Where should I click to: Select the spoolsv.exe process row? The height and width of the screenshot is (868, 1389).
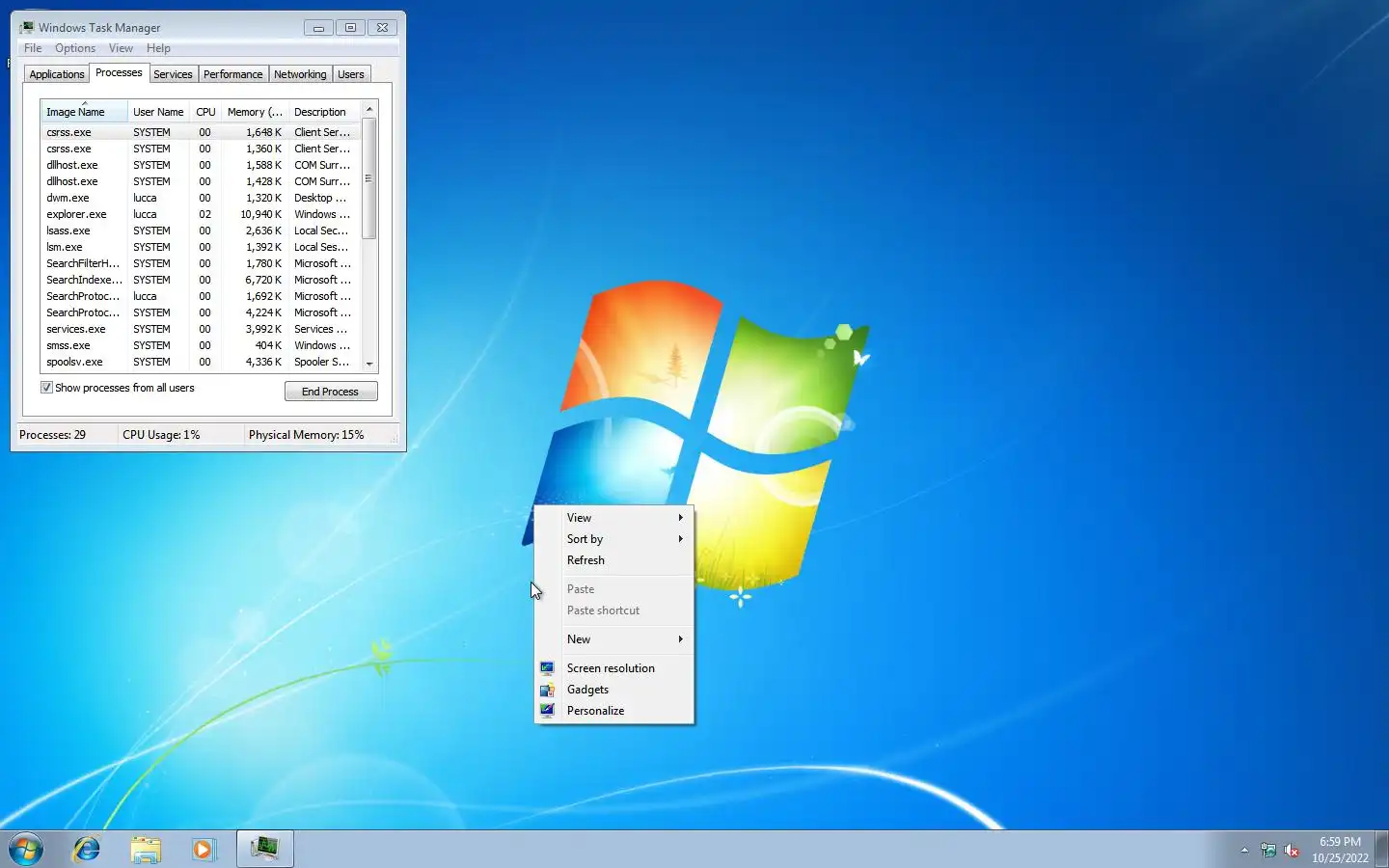(201, 362)
